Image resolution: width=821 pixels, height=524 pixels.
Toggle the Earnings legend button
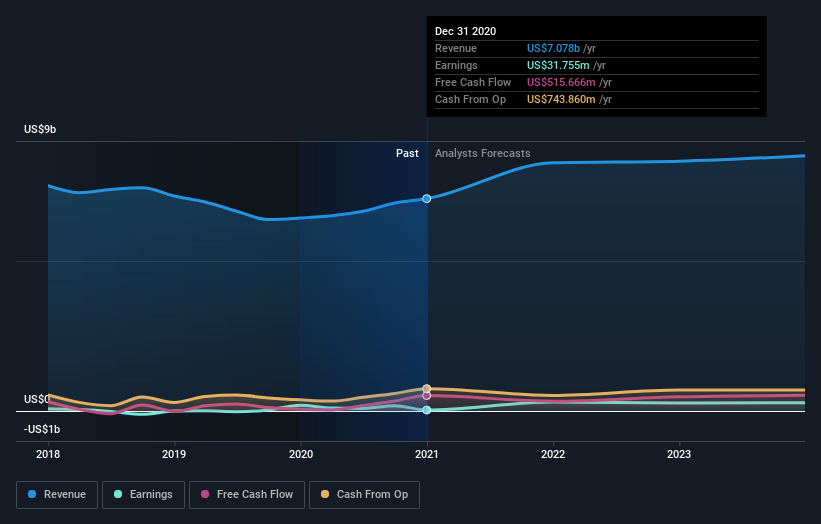[143, 495]
